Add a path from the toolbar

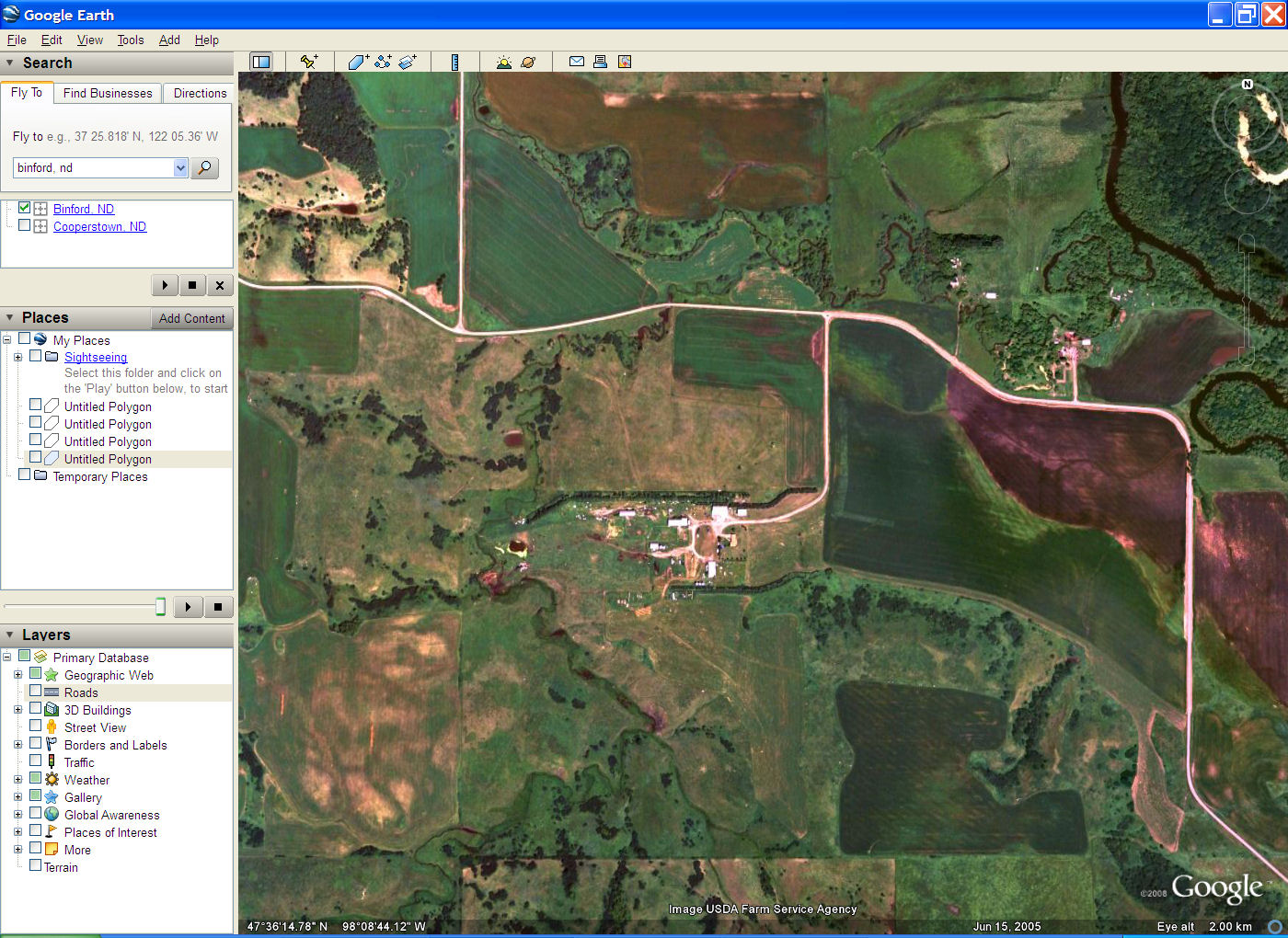(383, 62)
